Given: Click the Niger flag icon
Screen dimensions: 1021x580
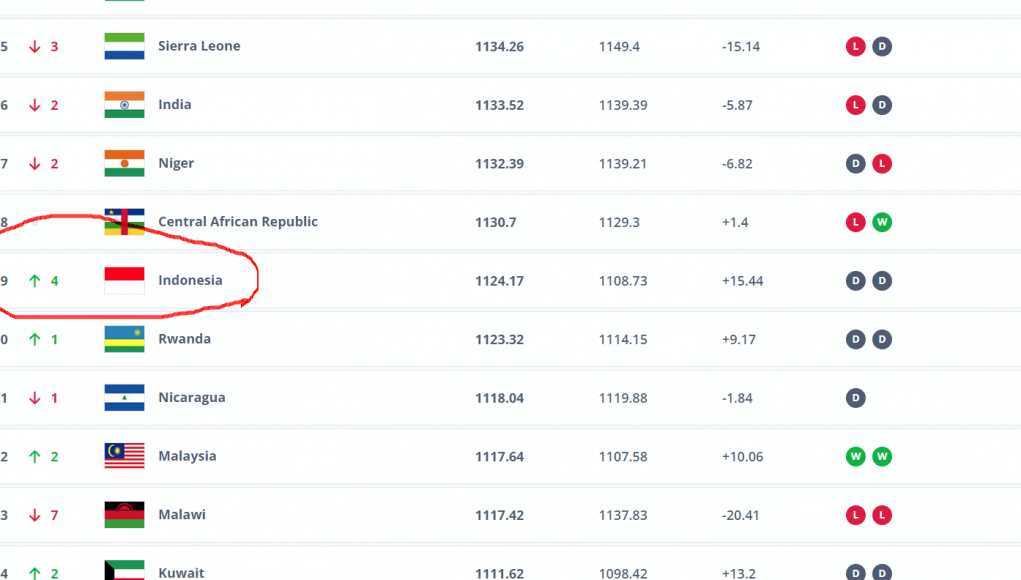Looking at the screenshot, I should [124, 163].
